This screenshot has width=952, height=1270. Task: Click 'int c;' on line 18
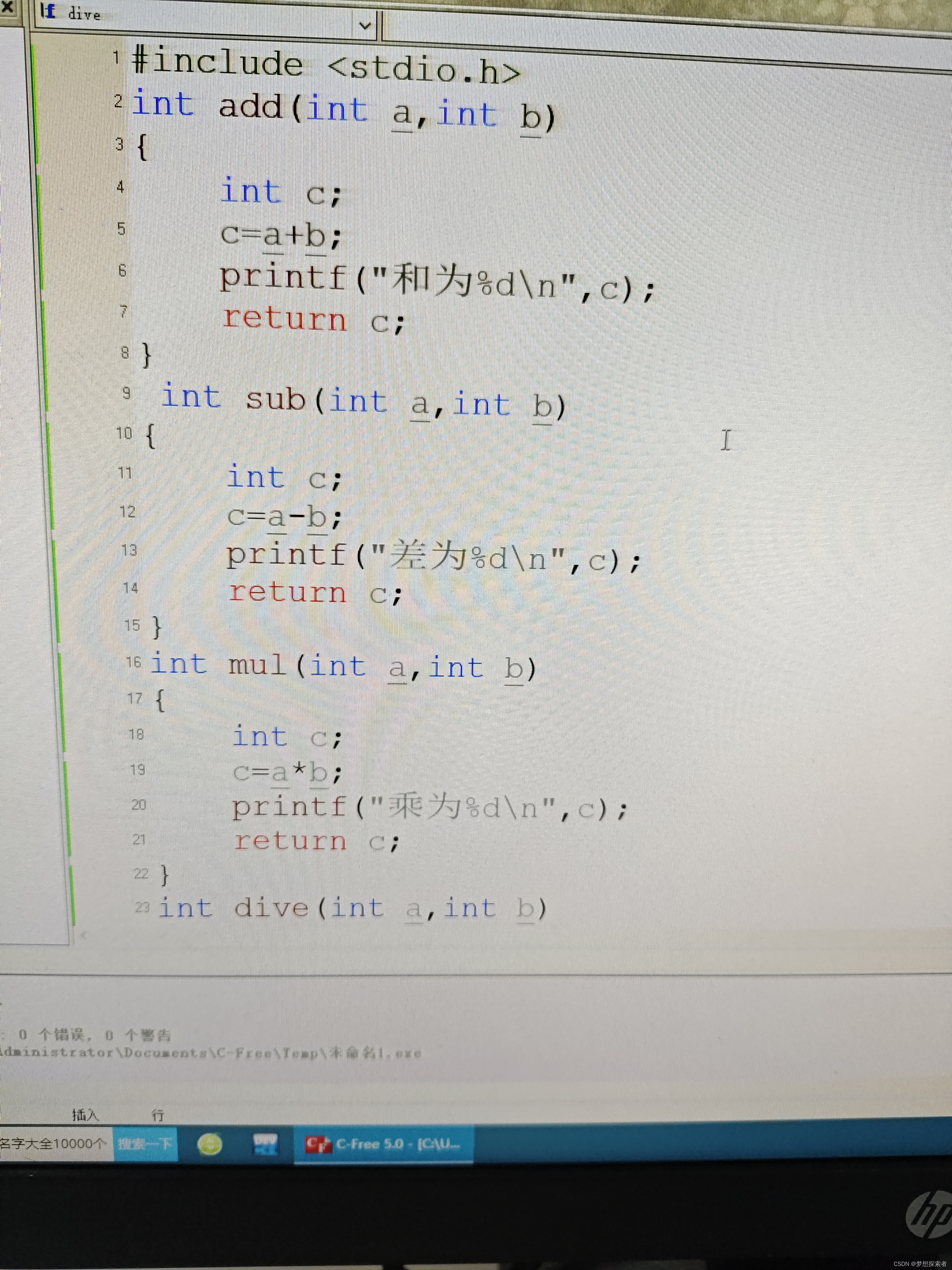click(x=288, y=737)
